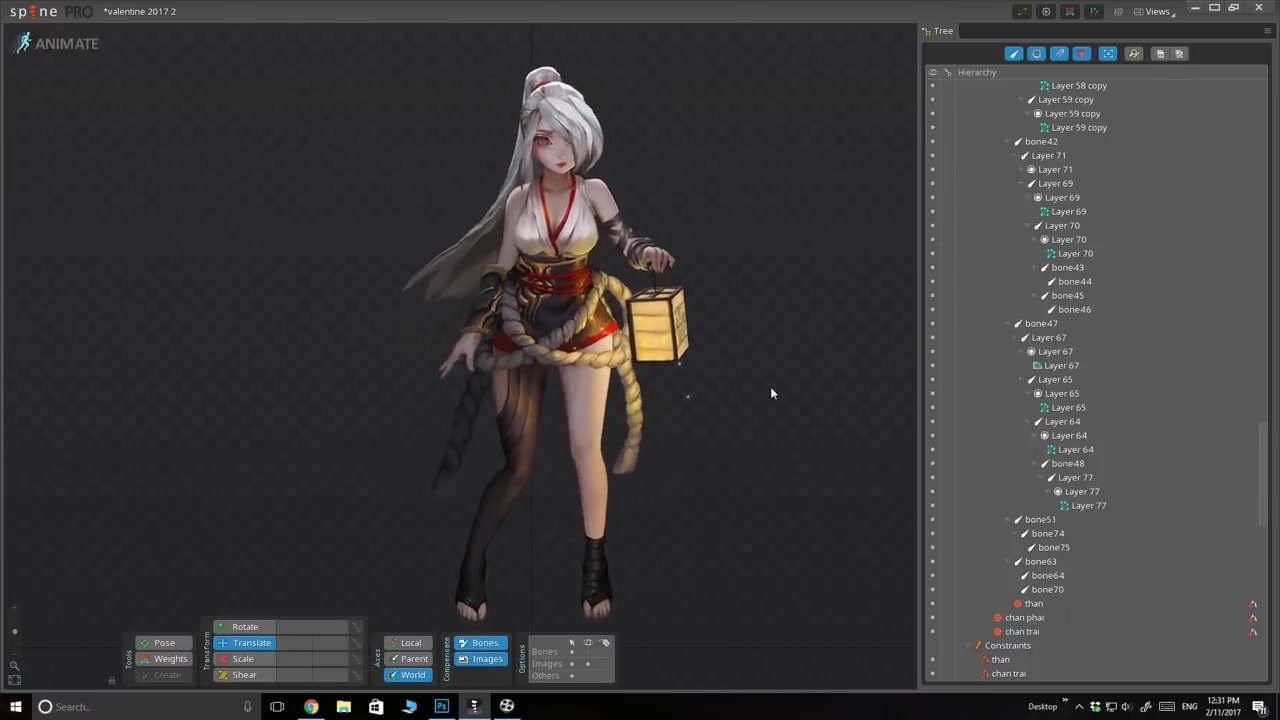
Task: Select the Scale transform tool
Action: [x=244, y=659]
